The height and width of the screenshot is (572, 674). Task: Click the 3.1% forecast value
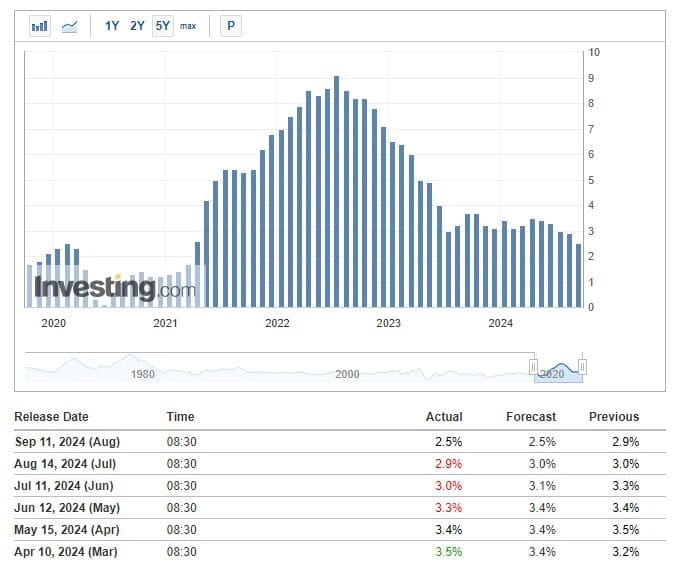542,486
